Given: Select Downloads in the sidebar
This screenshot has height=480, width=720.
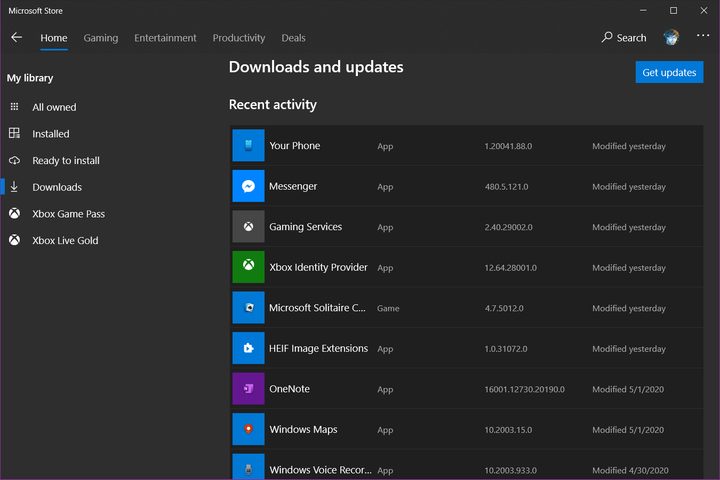Looking at the screenshot, I should tap(57, 187).
